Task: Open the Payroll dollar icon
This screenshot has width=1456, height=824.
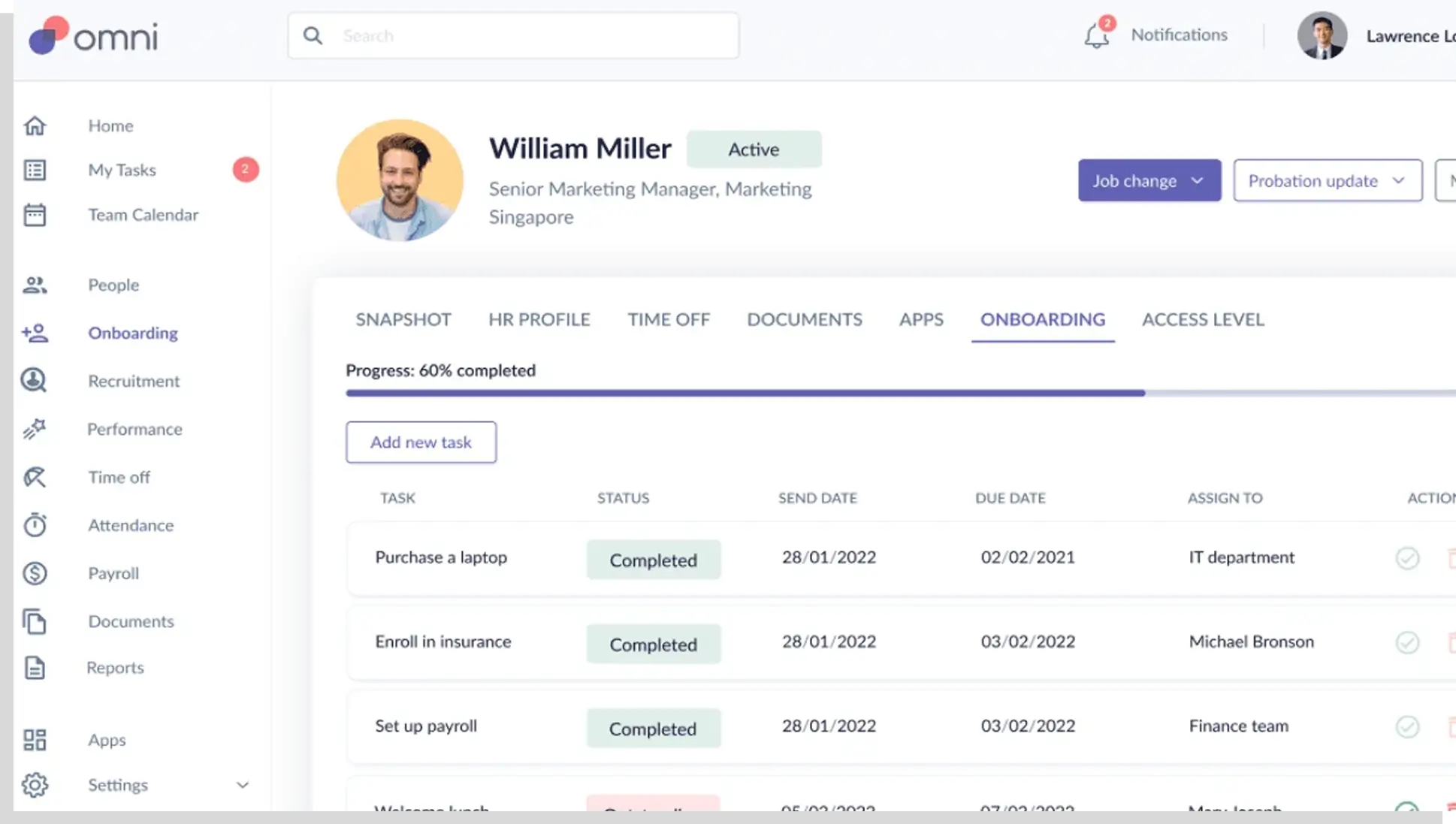Action: [35, 573]
